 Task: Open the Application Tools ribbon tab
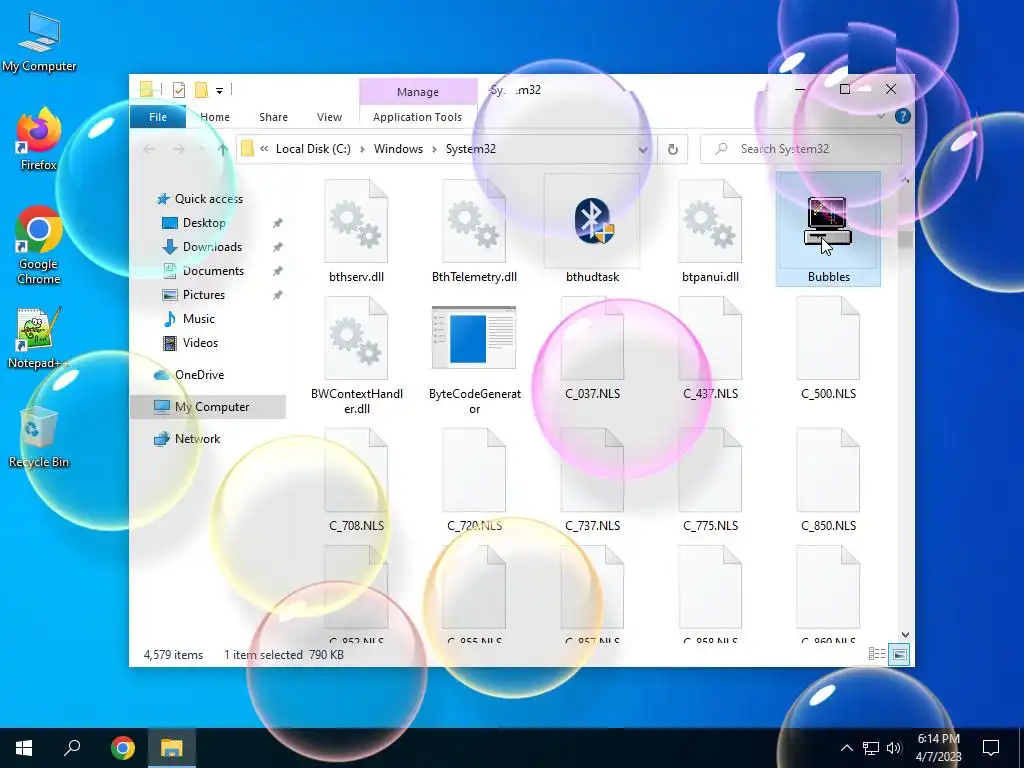coord(417,117)
